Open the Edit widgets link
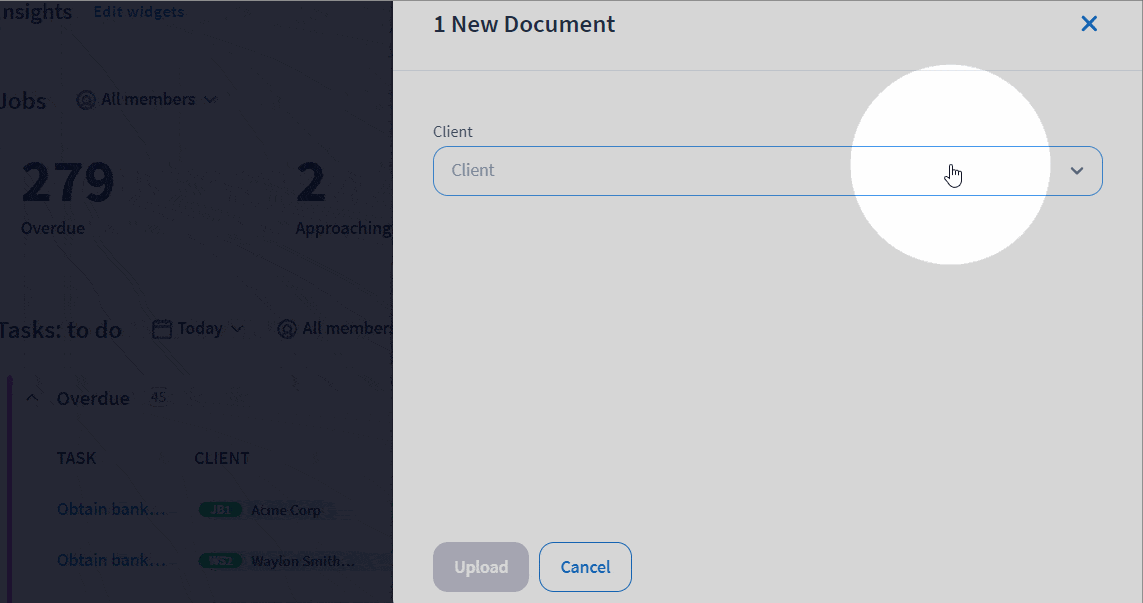Viewport: 1143px width, 603px height. pos(138,12)
